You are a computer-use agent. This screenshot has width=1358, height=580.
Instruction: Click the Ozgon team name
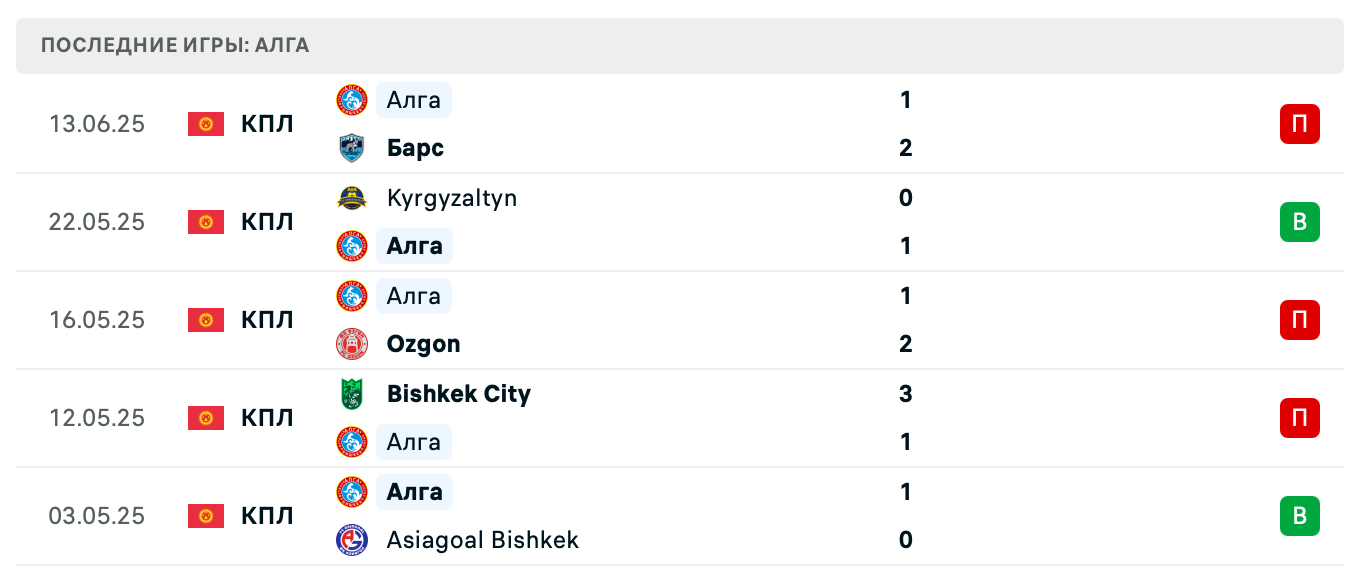pos(423,344)
